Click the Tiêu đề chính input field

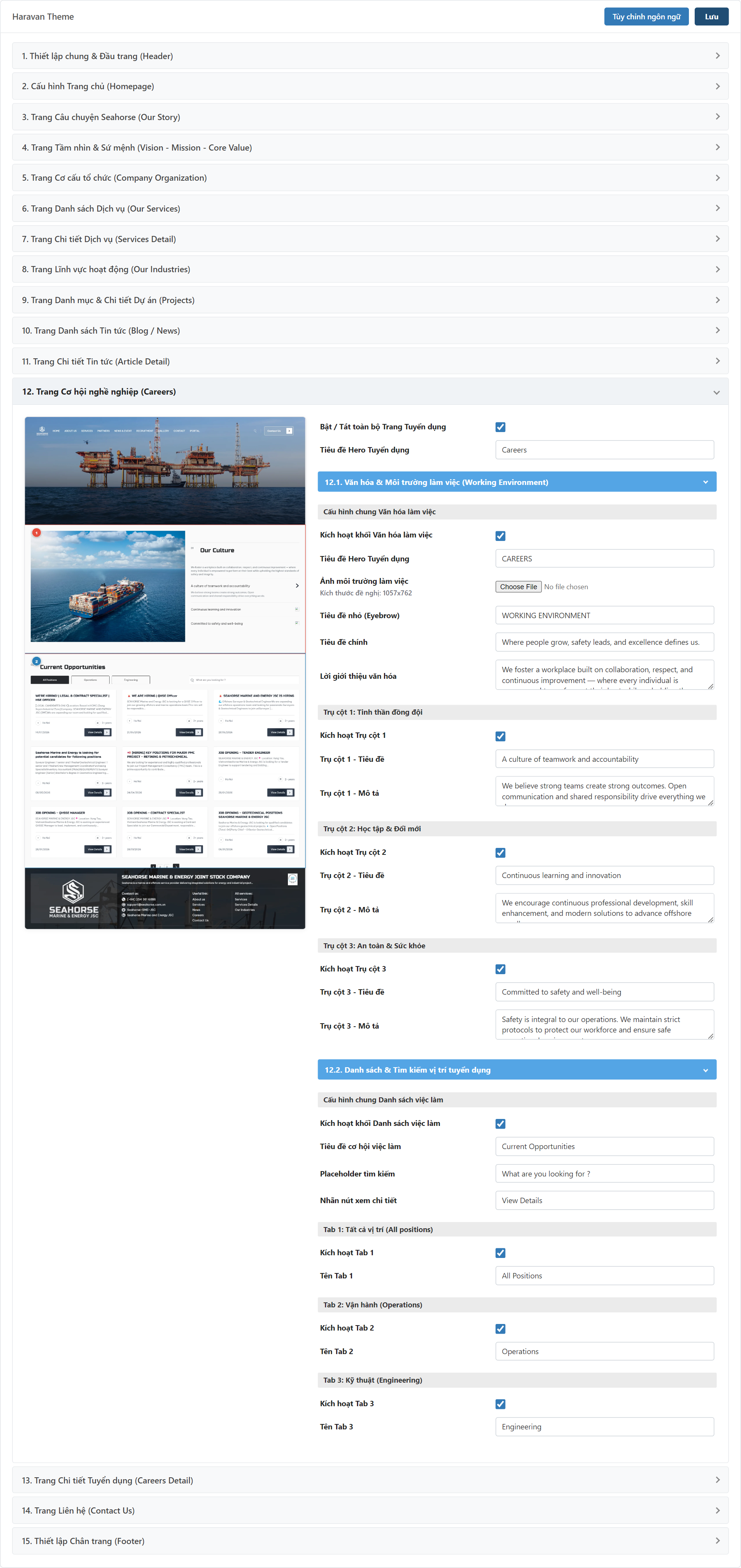tap(604, 642)
